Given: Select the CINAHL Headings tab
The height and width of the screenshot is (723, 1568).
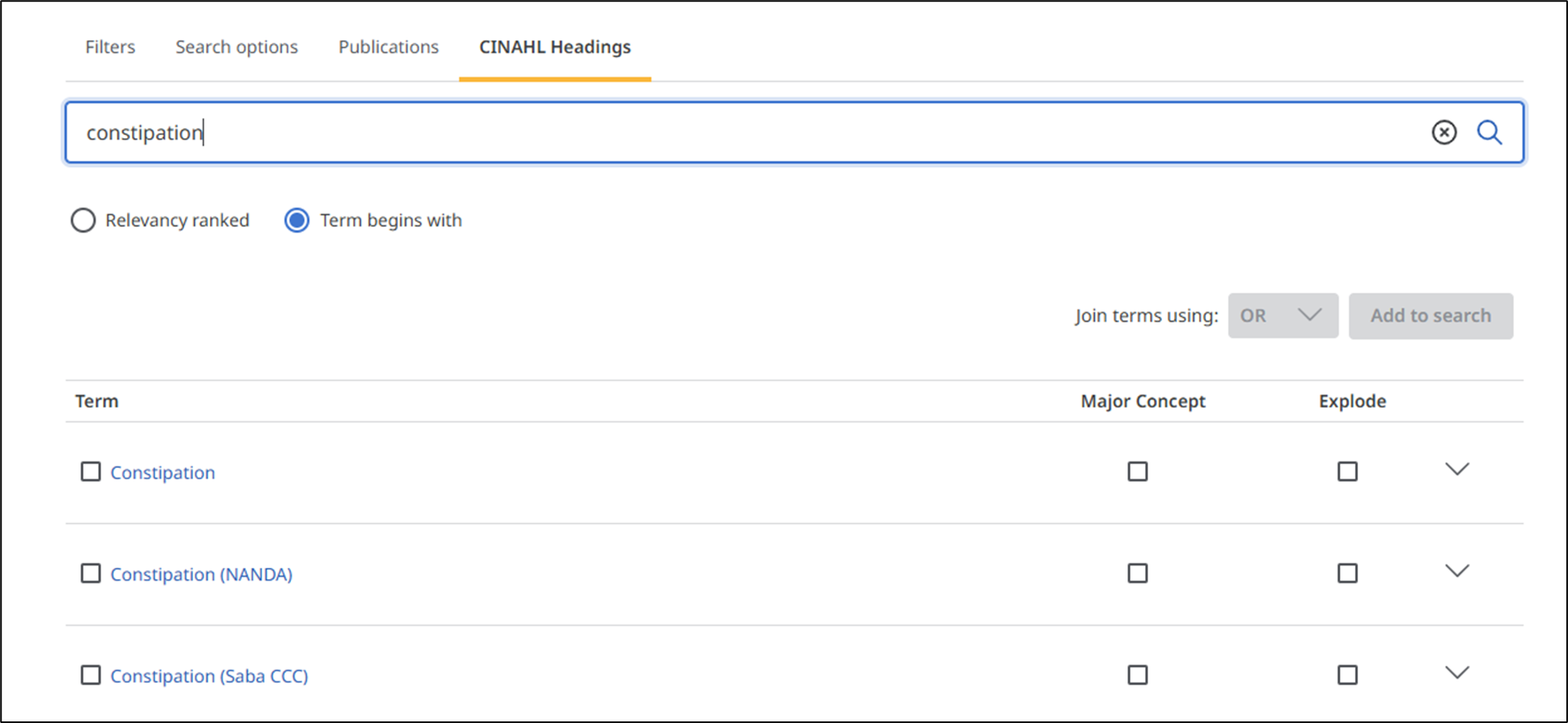Looking at the screenshot, I should coord(555,47).
